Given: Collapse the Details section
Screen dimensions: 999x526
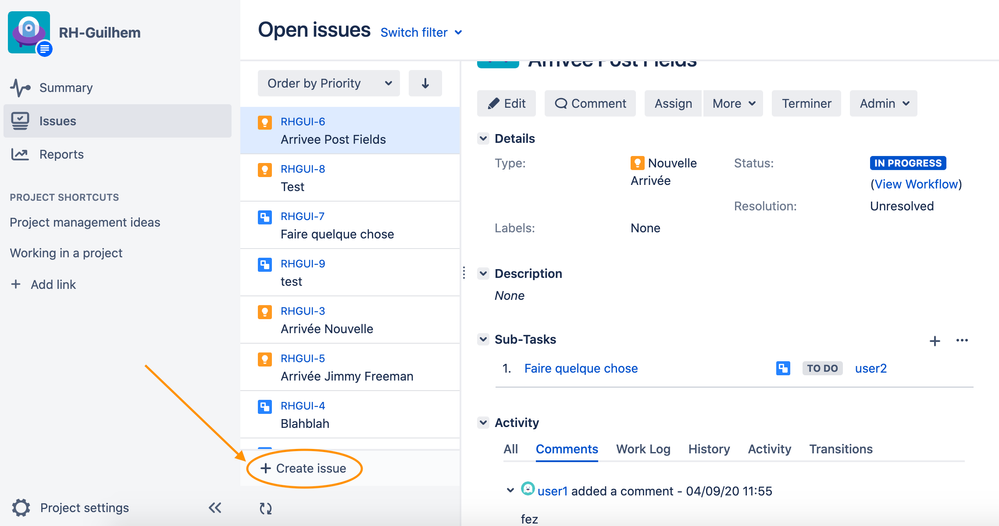Looking at the screenshot, I should pos(483,138).
